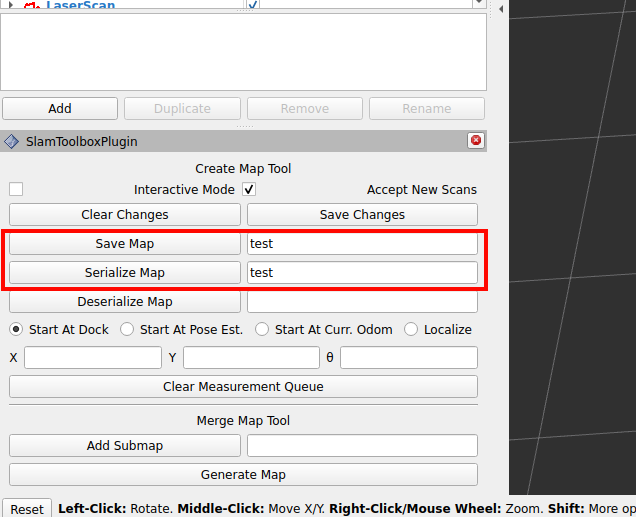
Task: Enable the Interactive Mode checkbox
Action: [16, 189]
